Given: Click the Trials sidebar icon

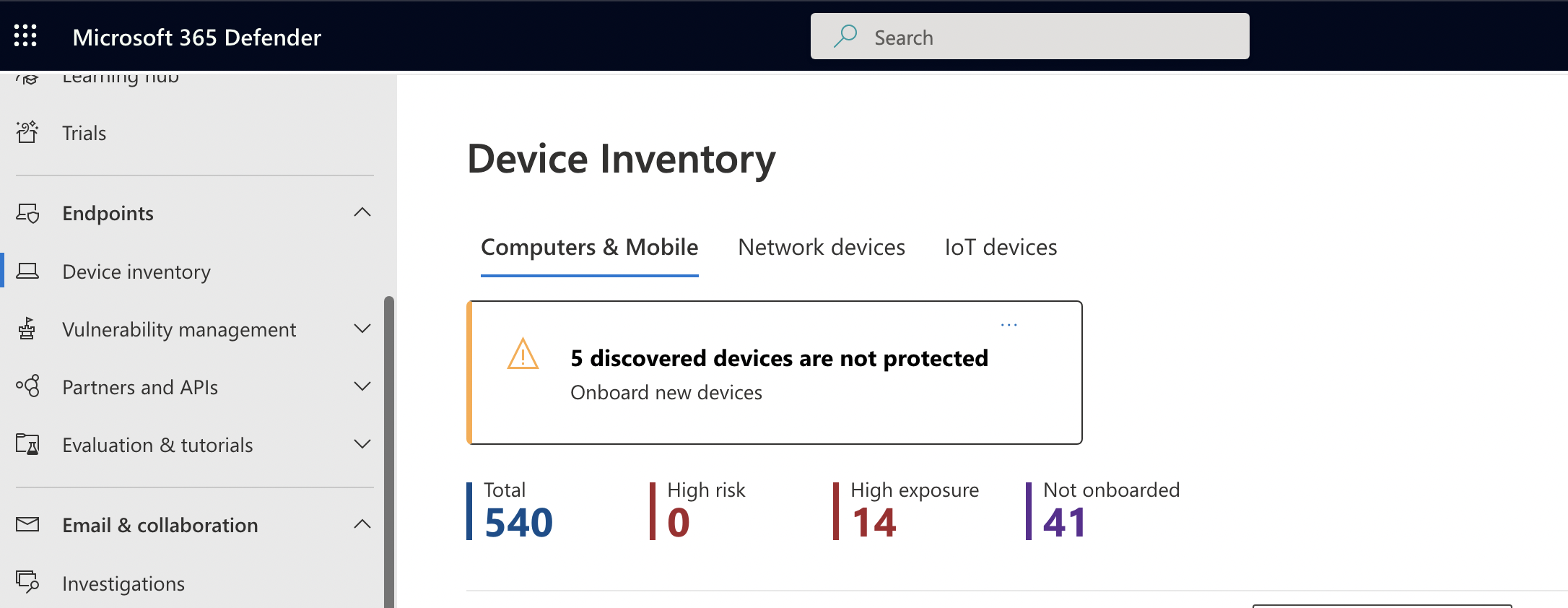Looking at the screenshot, I should 27,132.
